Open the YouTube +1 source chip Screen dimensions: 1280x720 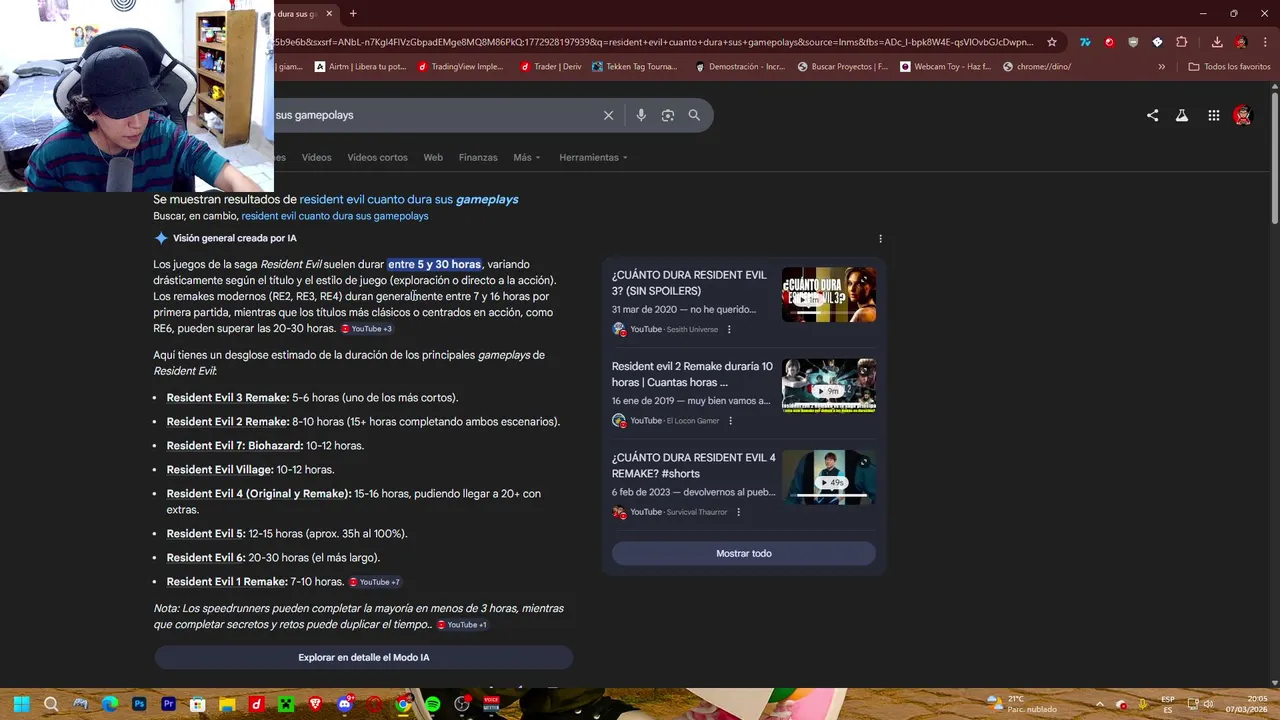pos(462,625)
